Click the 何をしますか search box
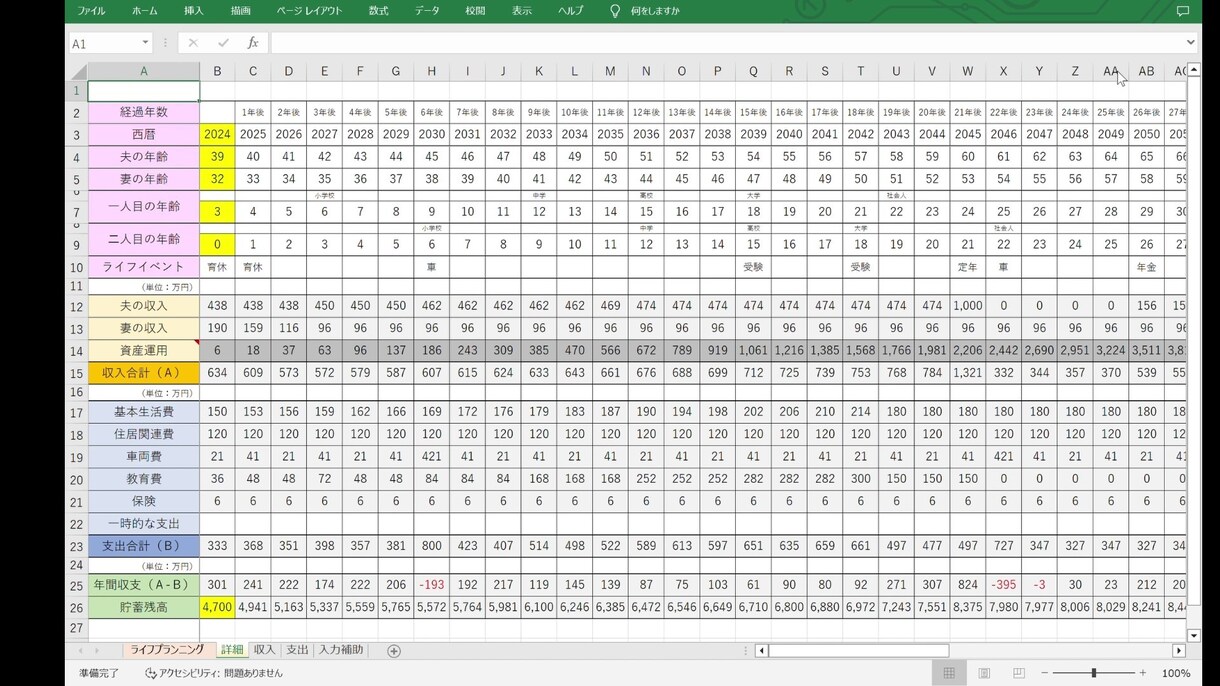This screenshot has height=686, width=1220. (655, 11)
